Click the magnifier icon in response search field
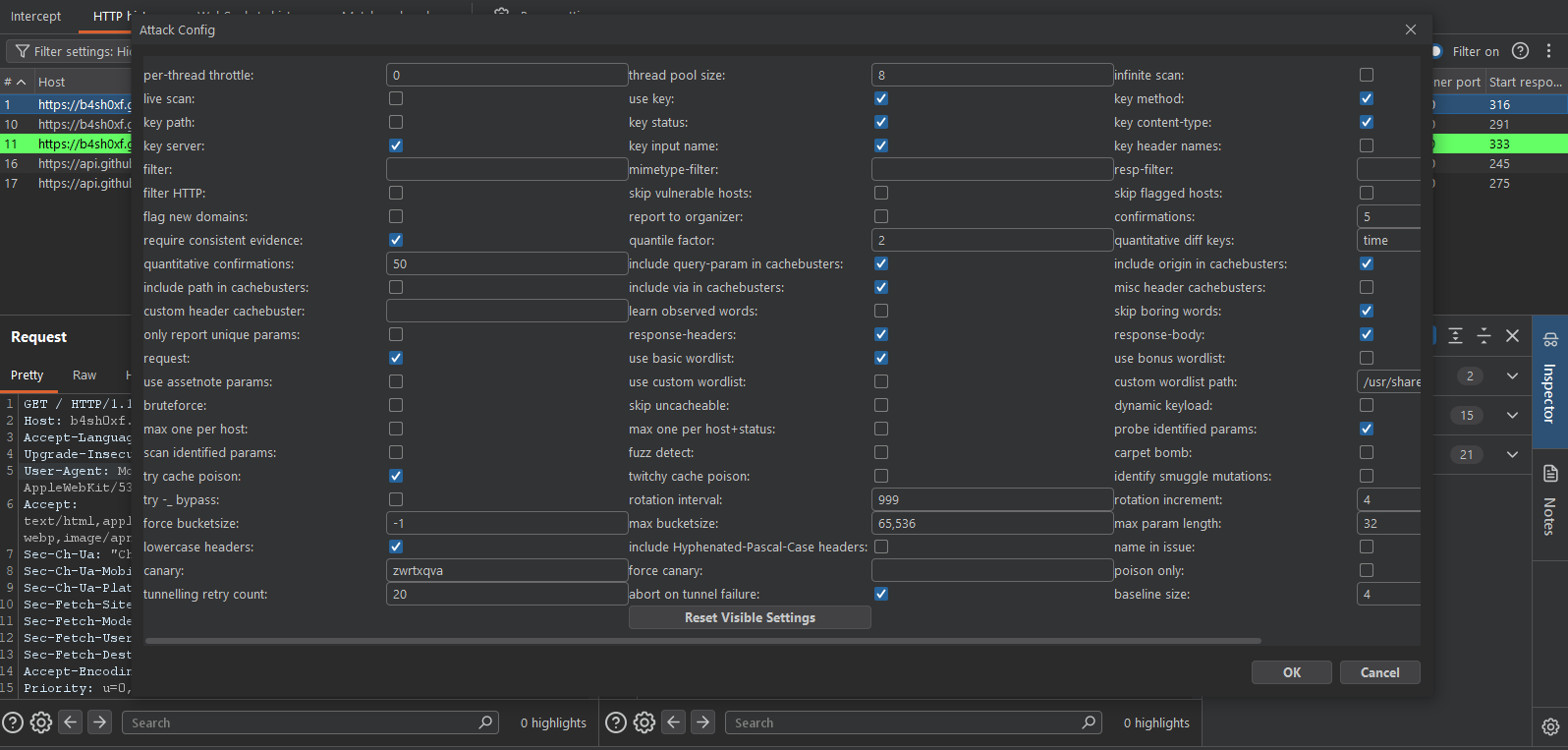Screen dimensions: 1568x750 coord(1089,722)
